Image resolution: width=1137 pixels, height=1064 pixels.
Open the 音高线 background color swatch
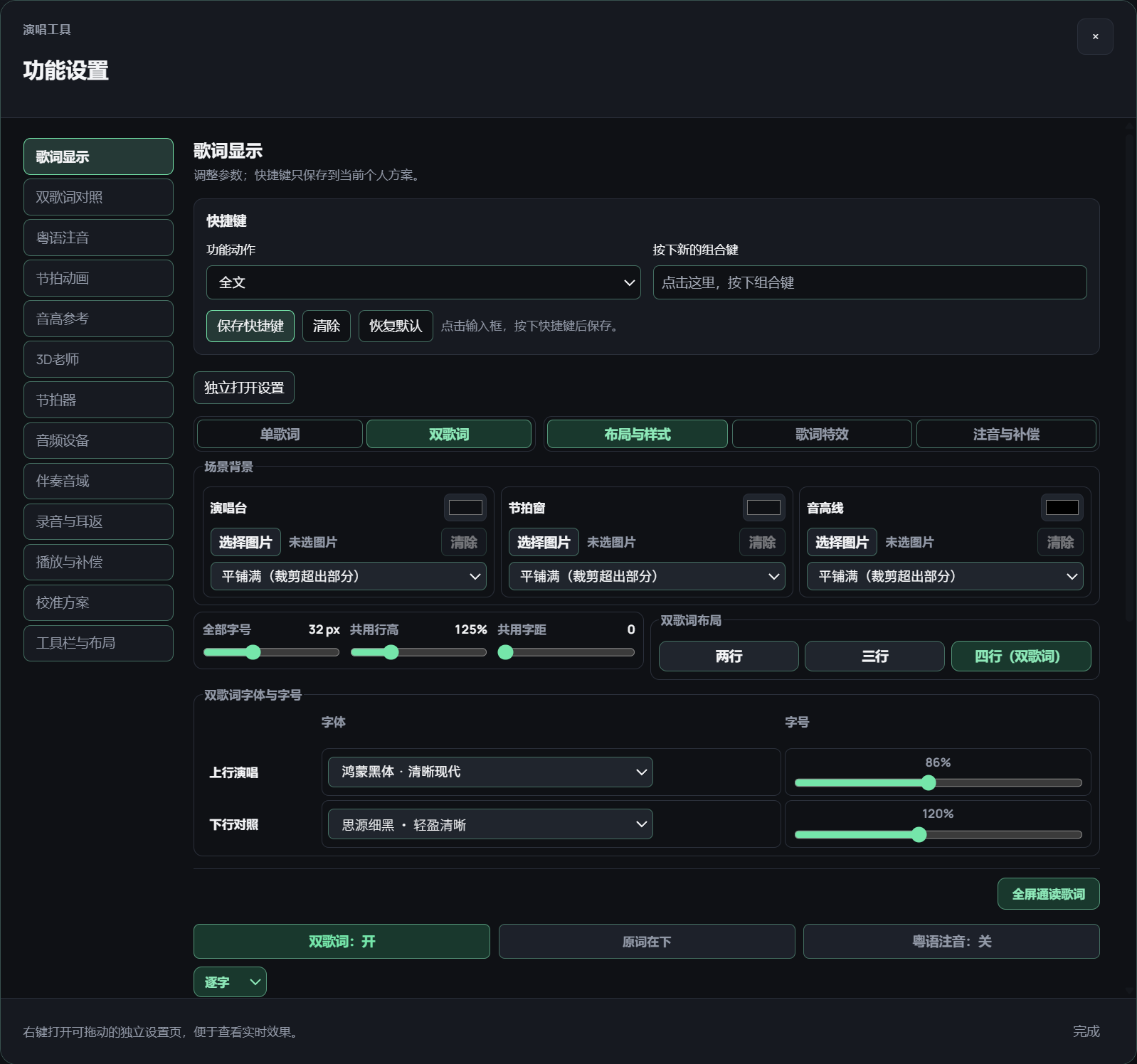(1062, 507)
